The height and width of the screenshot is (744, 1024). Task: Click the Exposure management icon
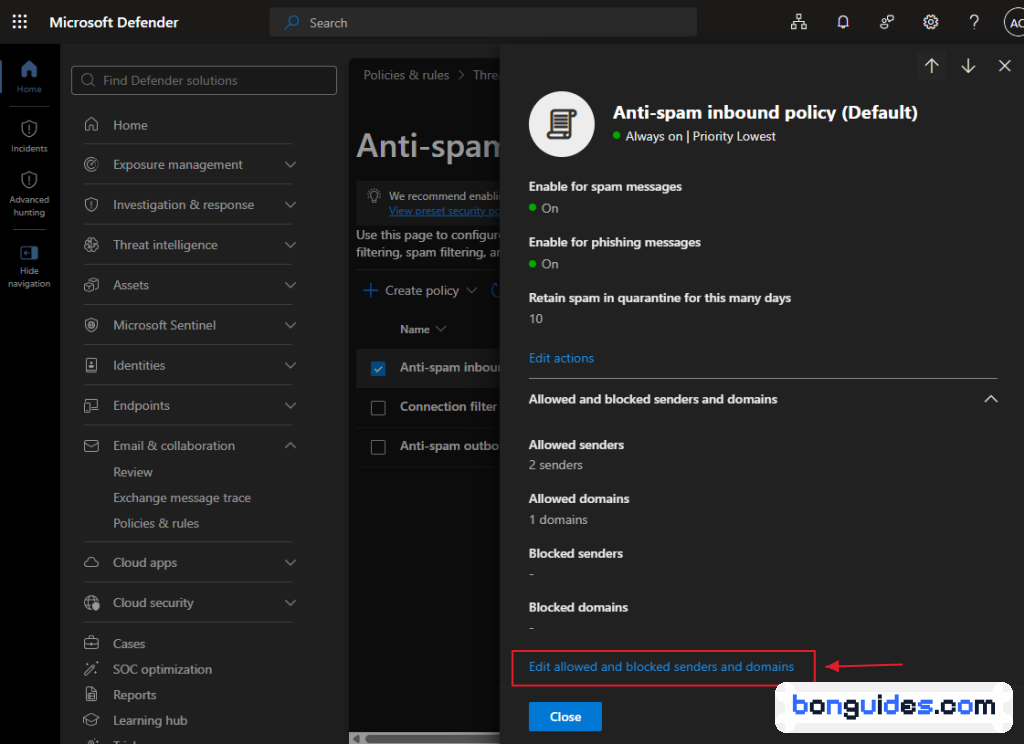pyautogui.click(x=91, y=165)
